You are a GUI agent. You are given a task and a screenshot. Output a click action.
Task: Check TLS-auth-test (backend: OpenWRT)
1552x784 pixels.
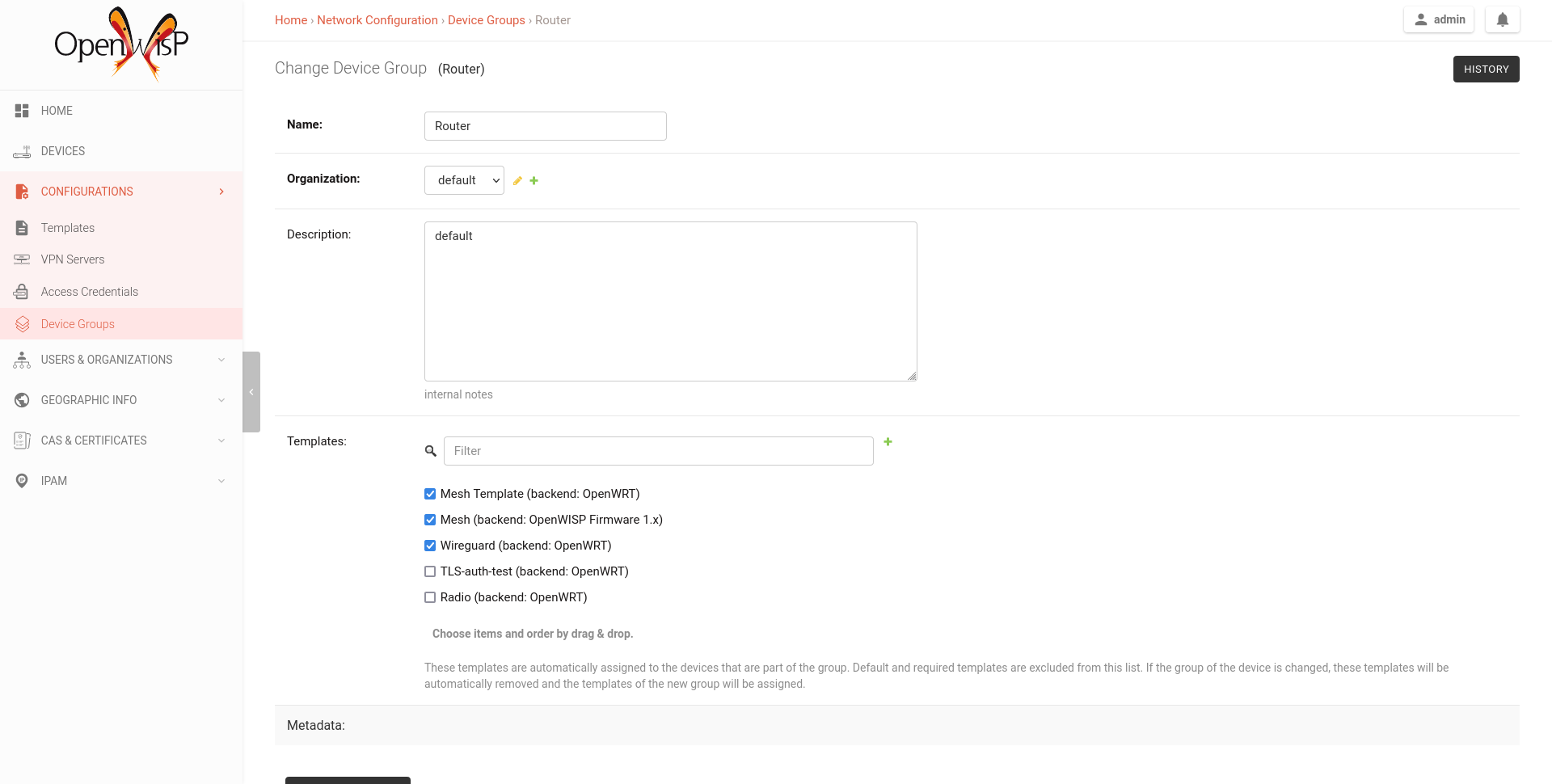(x=430, y=571)
